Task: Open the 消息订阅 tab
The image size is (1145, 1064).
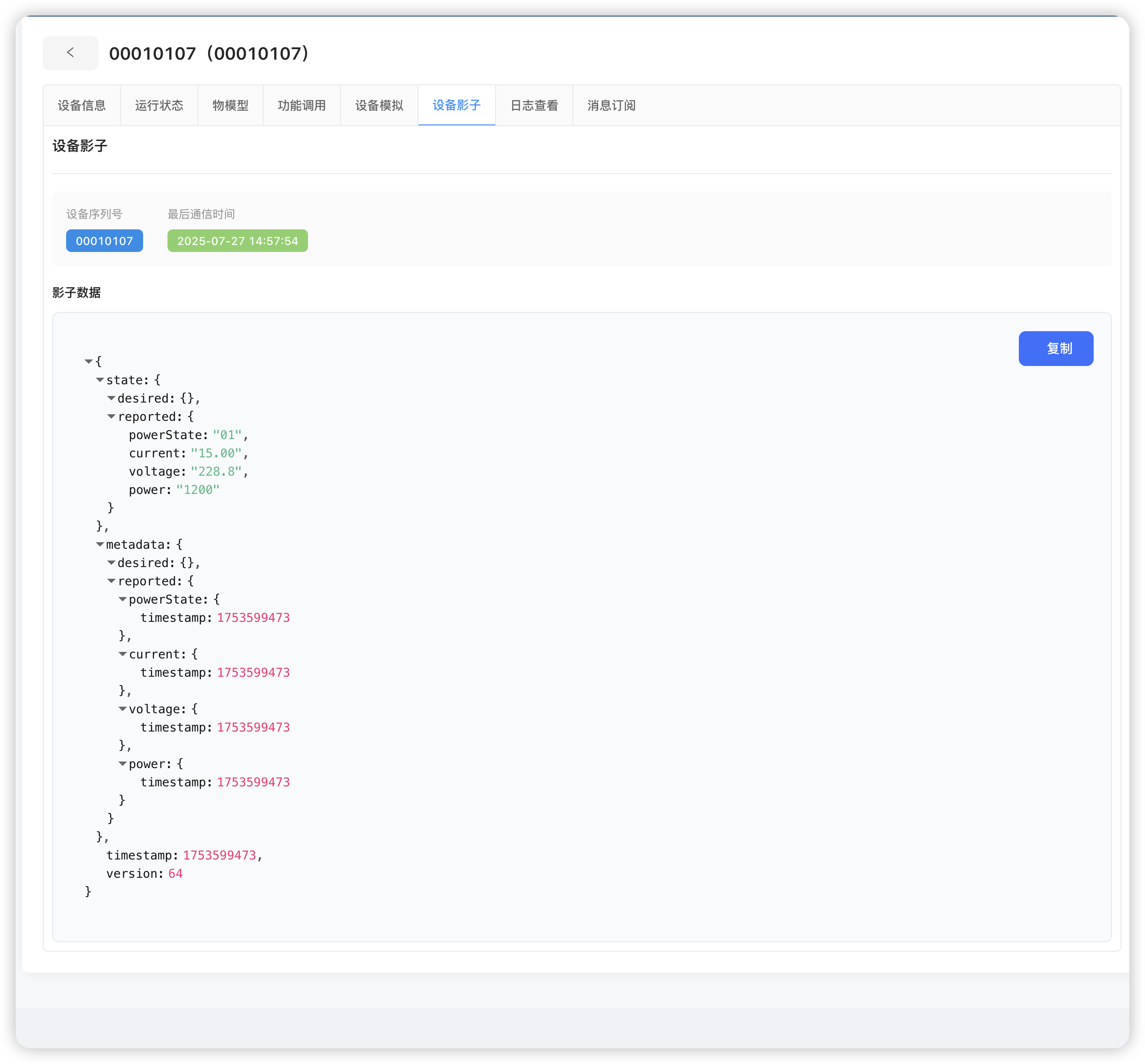Action: point(611,105)
